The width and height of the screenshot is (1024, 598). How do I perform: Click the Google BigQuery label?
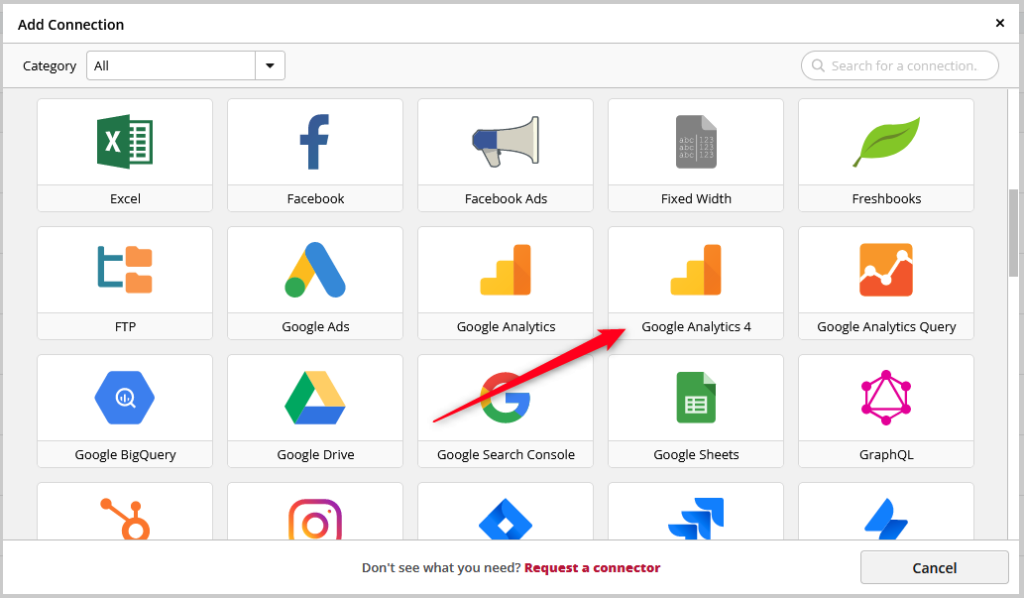click(x=125, y=454)
